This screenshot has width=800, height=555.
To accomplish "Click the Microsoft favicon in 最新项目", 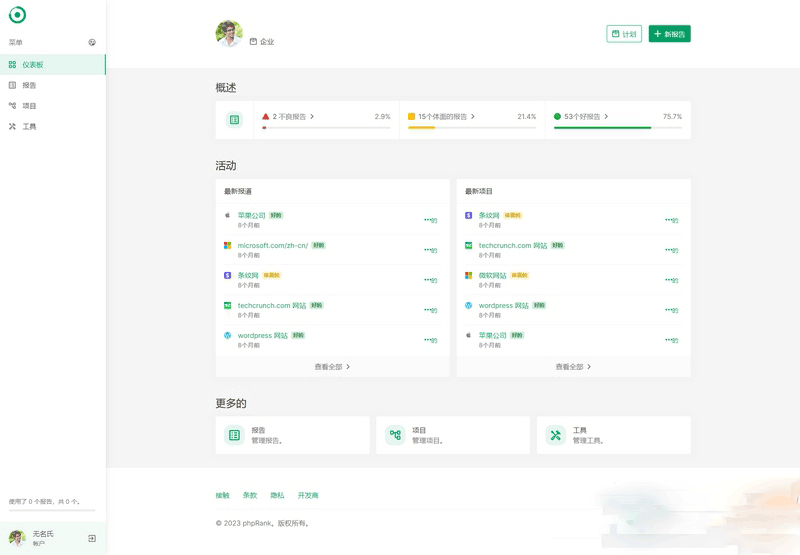I will 468,275.
